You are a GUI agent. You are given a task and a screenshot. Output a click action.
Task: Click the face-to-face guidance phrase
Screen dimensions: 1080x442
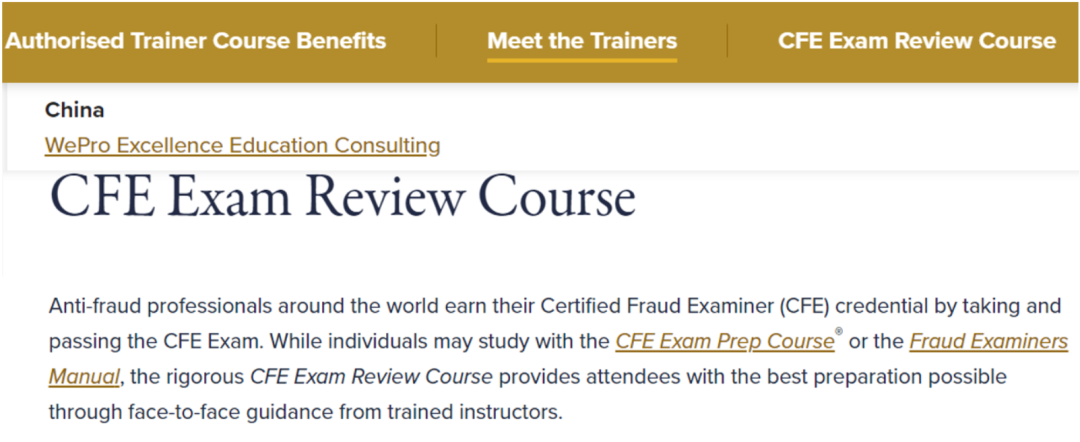point(209,412)
